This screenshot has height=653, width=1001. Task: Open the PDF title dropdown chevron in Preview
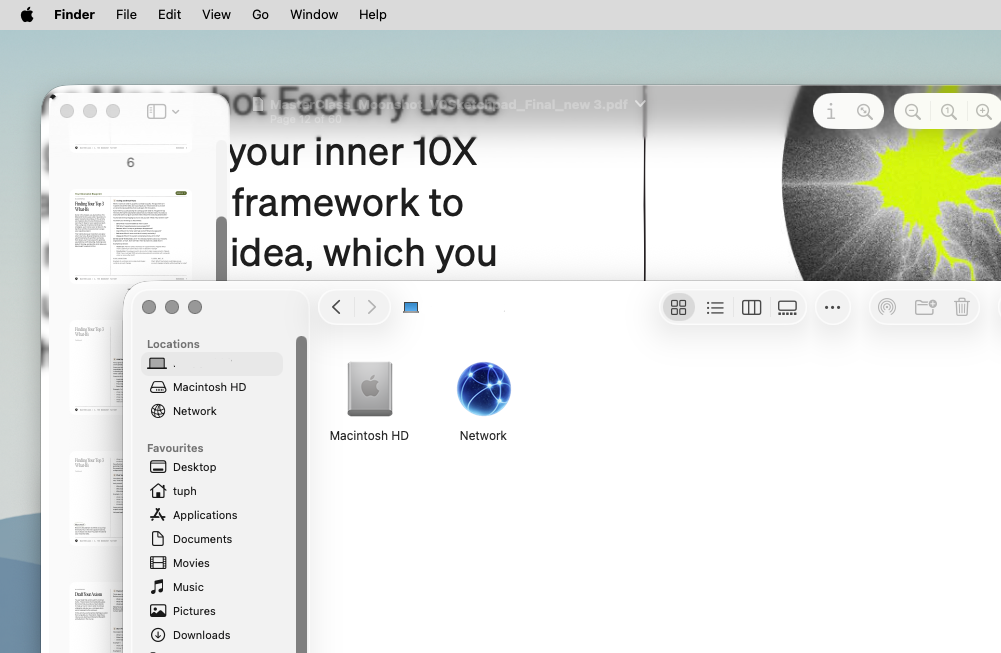point(640,103)
